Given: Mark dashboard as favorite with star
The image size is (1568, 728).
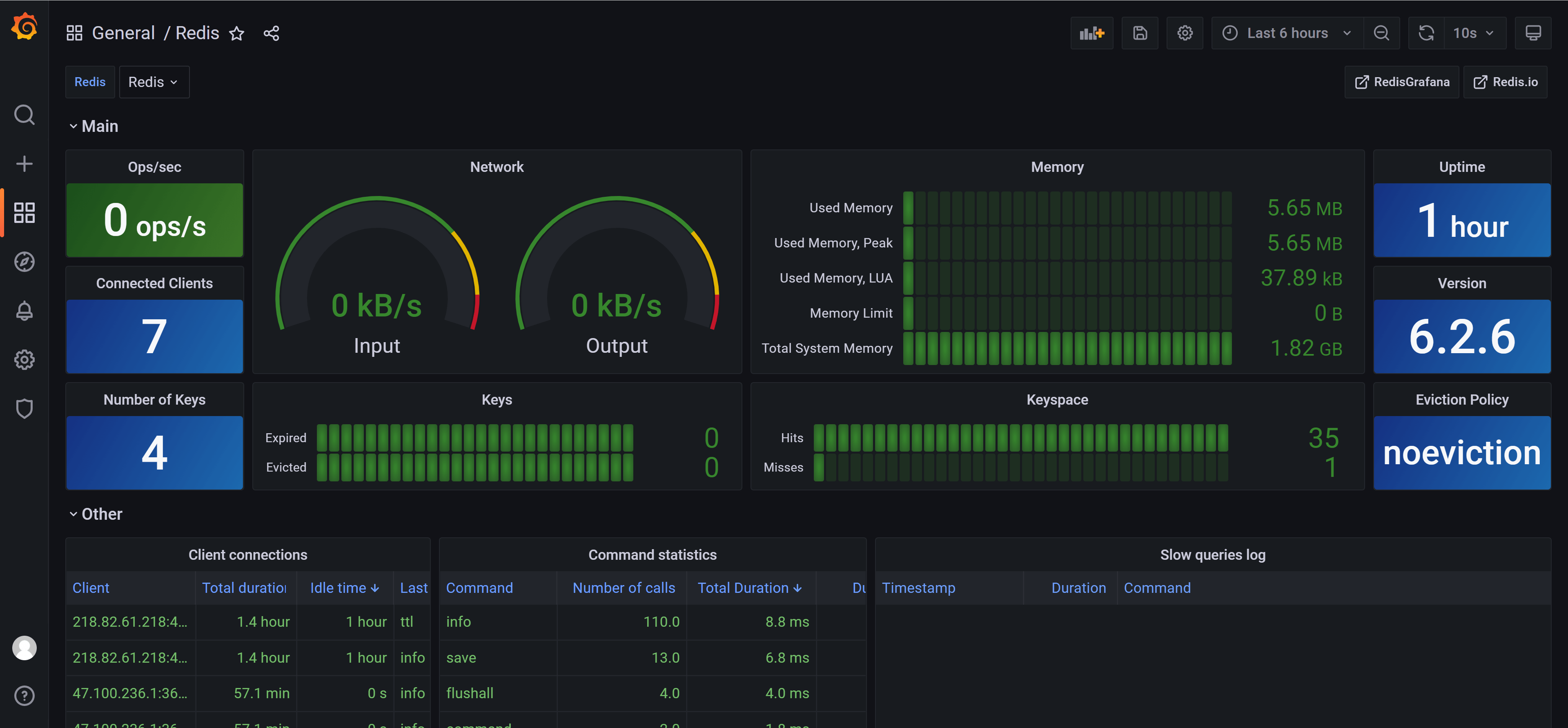Looking at the screenshot, I should [x=237, y=33].
